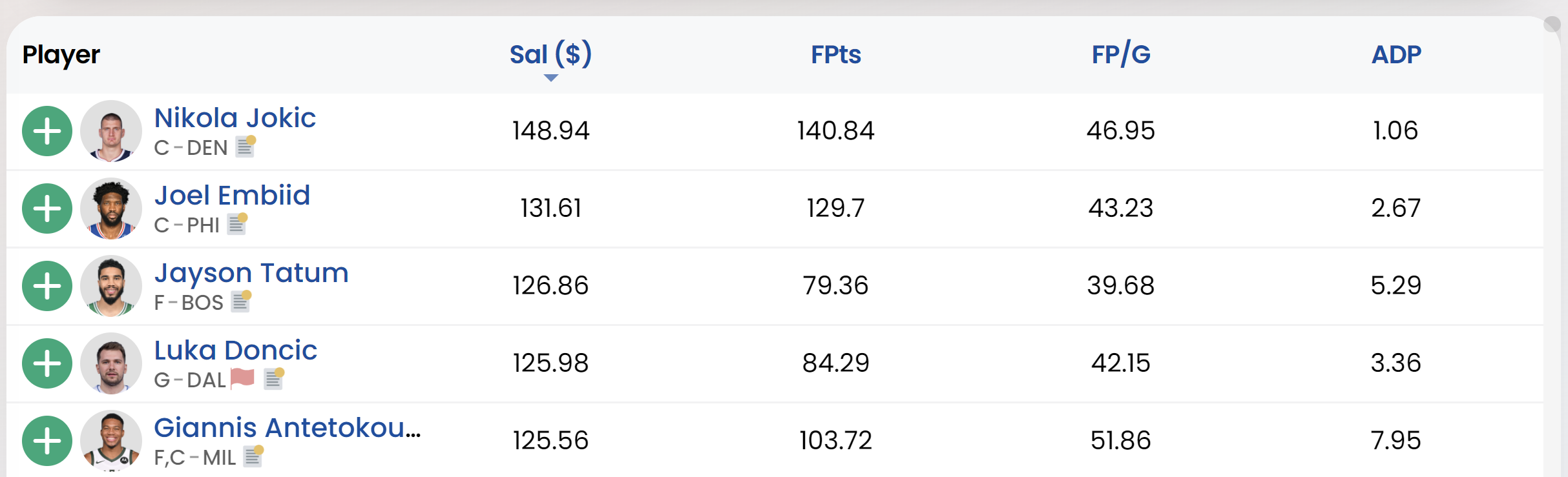Viewport: 1568px width, 477px height.
Task: Add Giannis Antetokounmpo with plus button
Action: [47, 441]
